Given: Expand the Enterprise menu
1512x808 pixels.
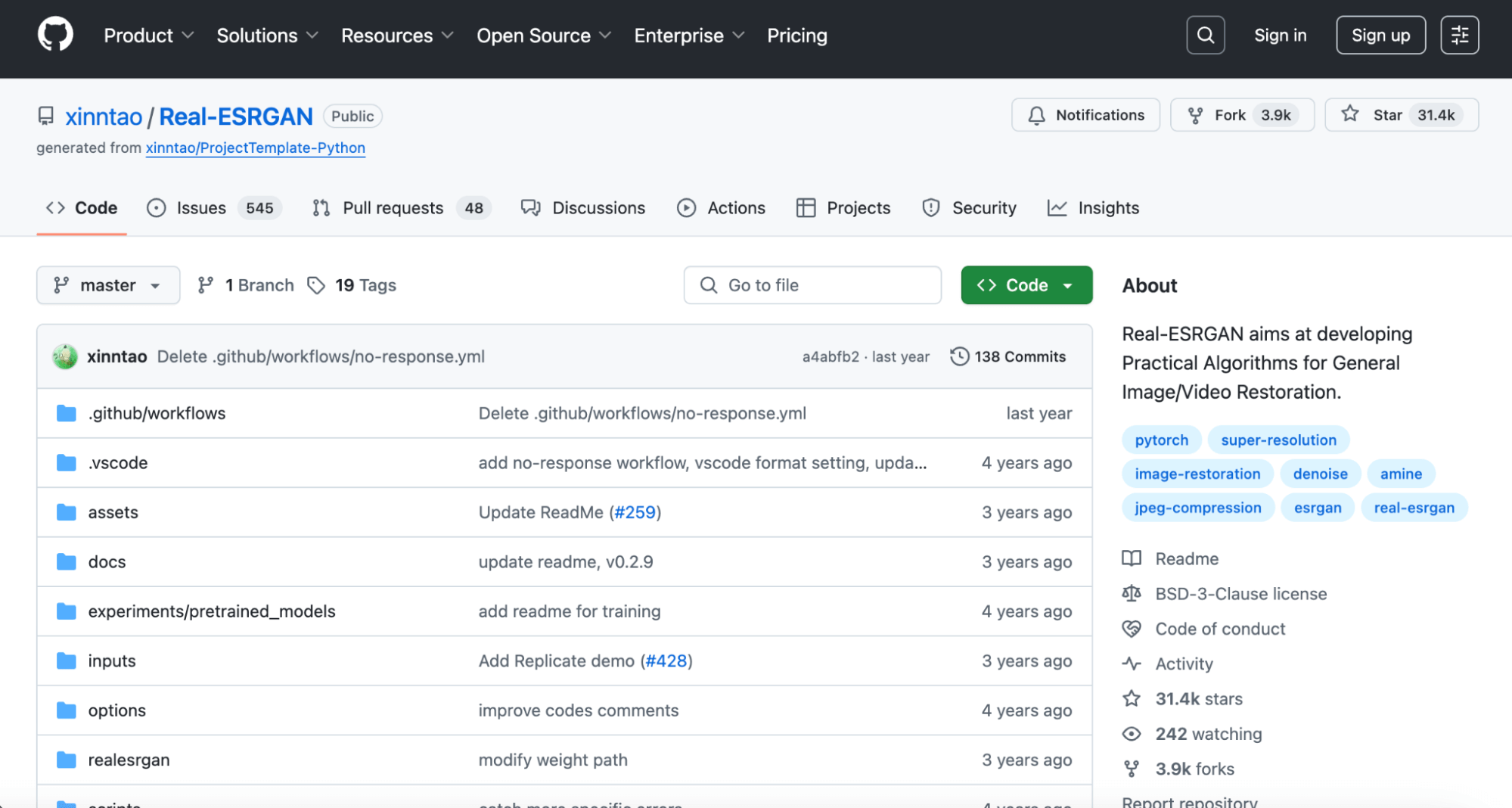Looking at the screenshot, I should 690,36.
